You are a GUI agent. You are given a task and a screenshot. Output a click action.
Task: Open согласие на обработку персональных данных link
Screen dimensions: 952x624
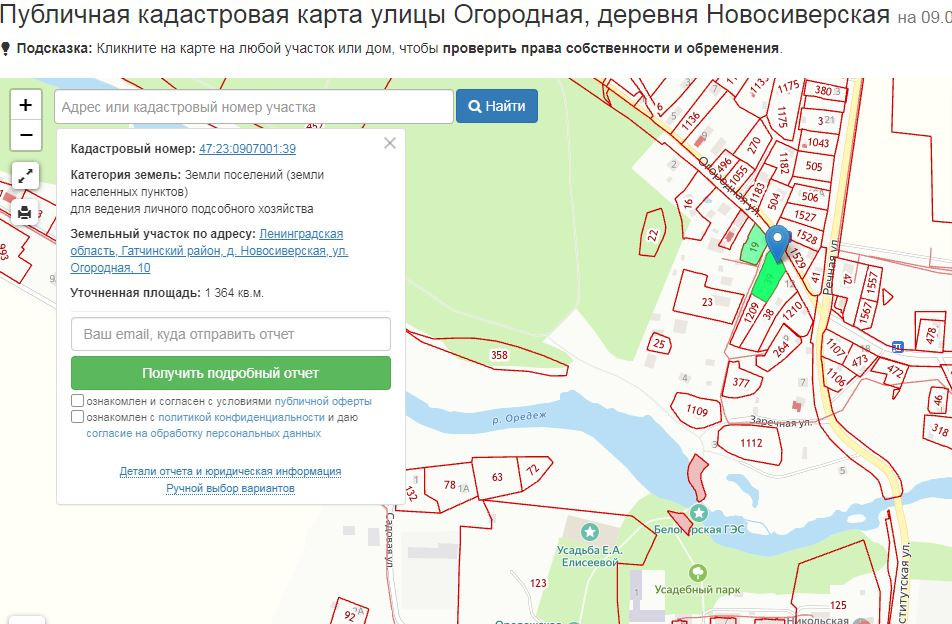[203, 433]
